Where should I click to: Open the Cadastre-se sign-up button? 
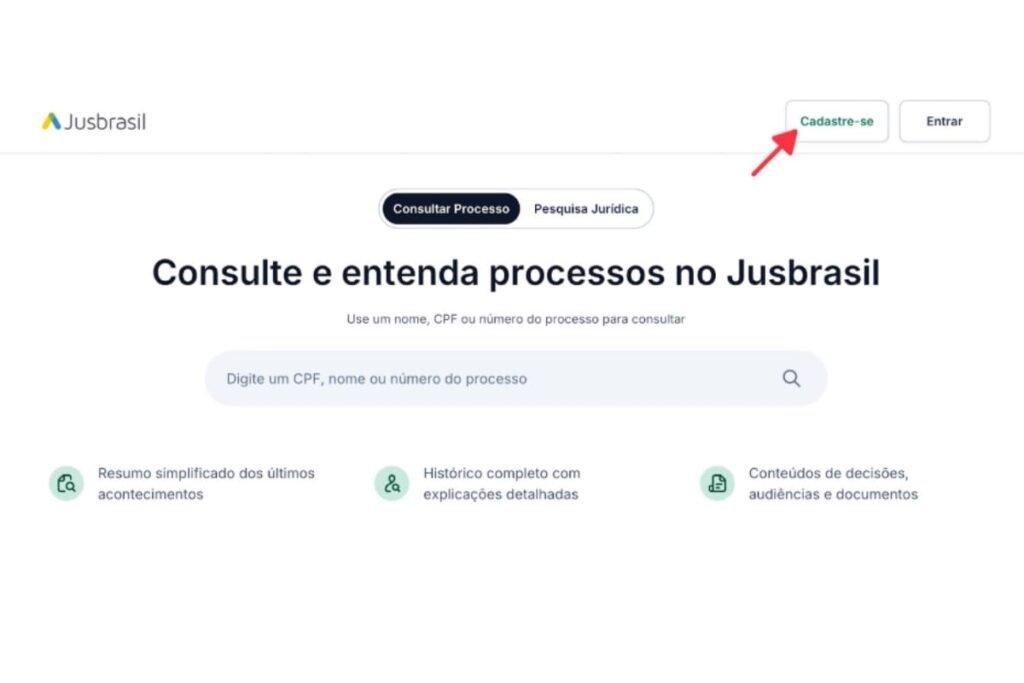[x=837, y=121]
